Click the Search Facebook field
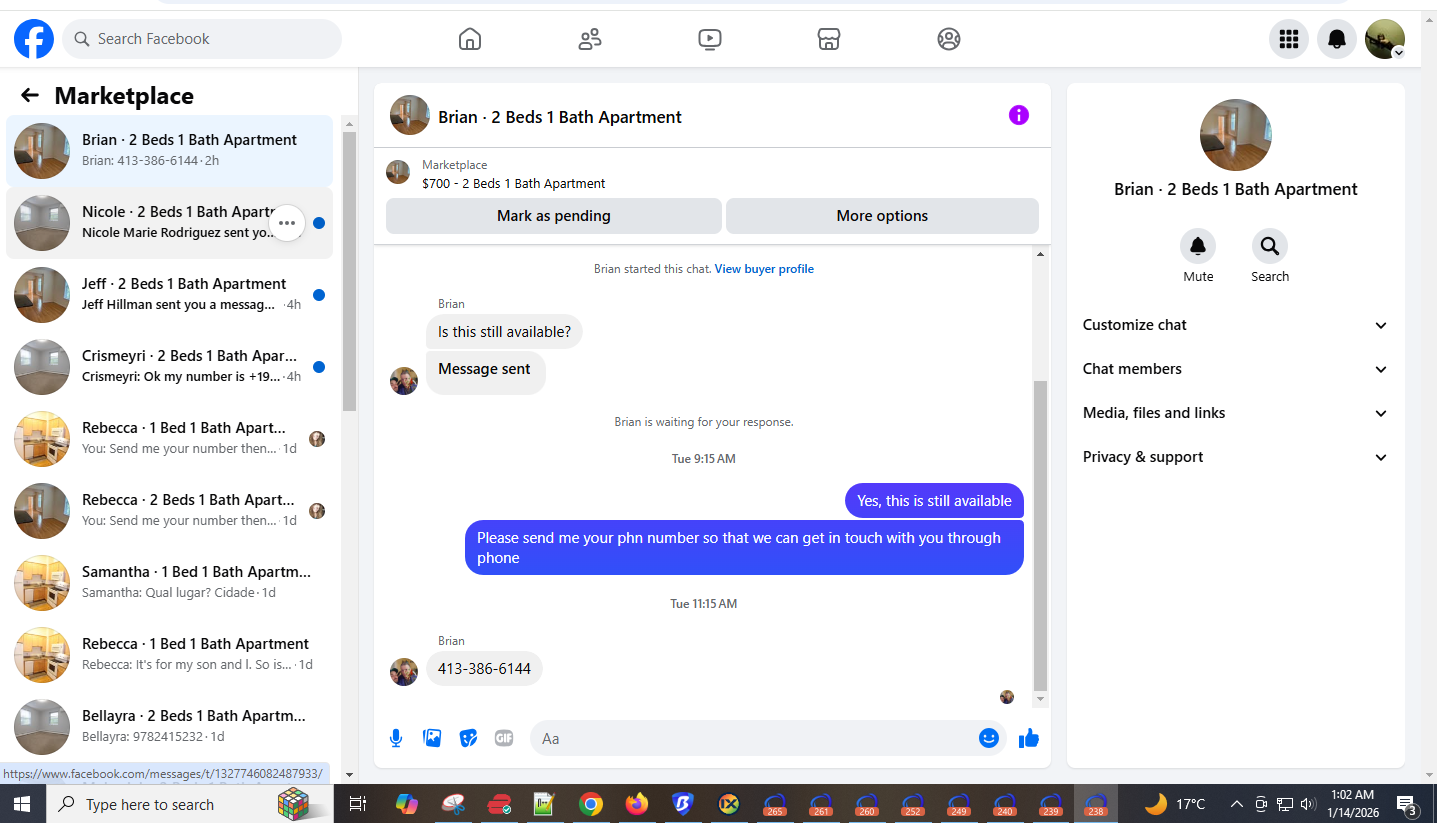Viewport: 1437px width, 823px height. 202,39
